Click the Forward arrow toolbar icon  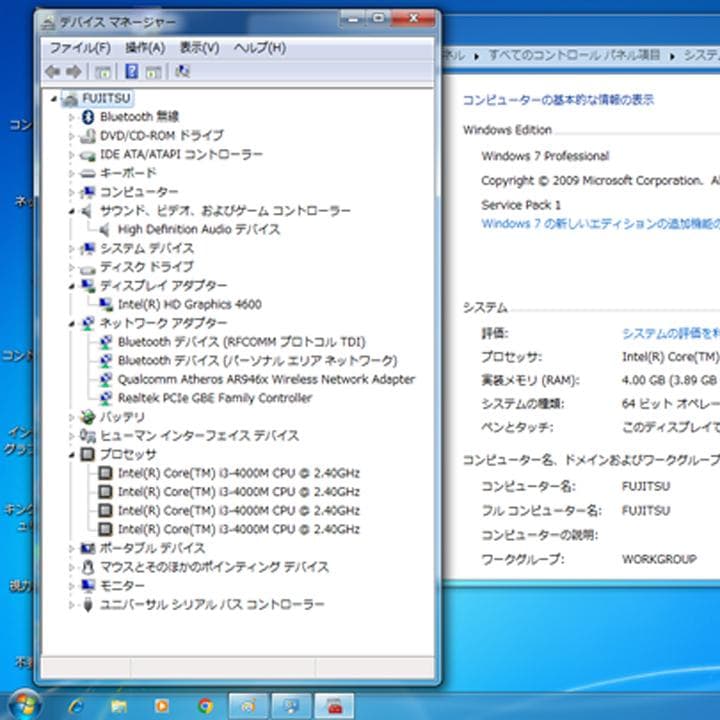coord(73,71)
